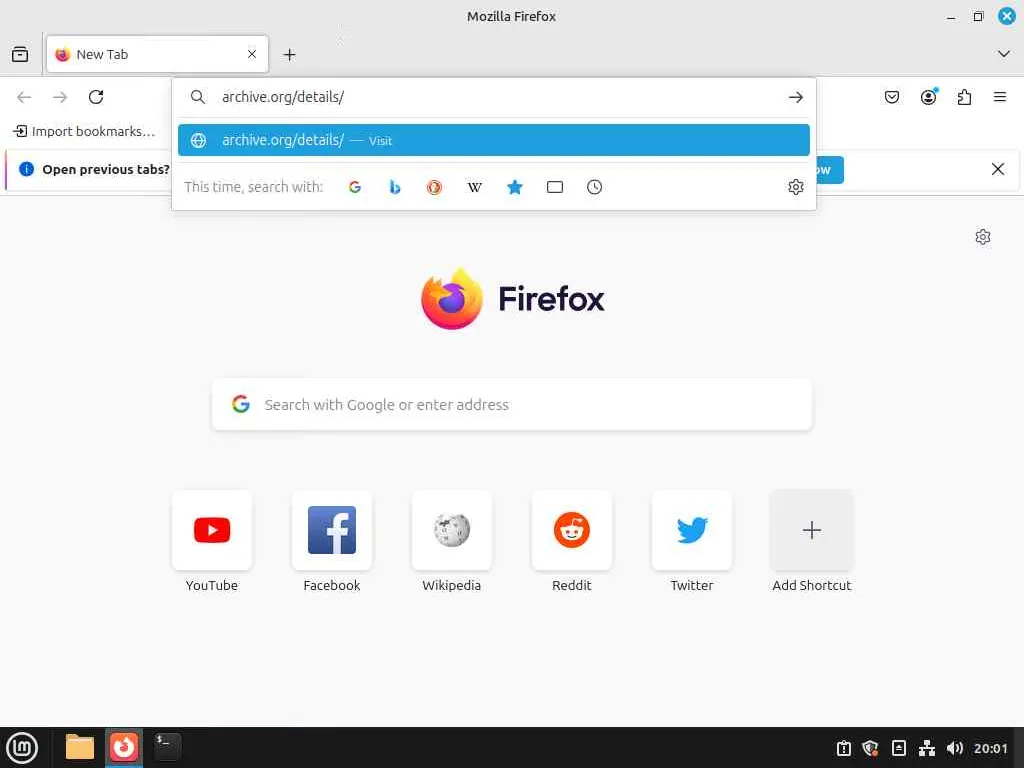Open the application hamburger menu
Screen dimensions: 1024x768
click(1000, 97)
